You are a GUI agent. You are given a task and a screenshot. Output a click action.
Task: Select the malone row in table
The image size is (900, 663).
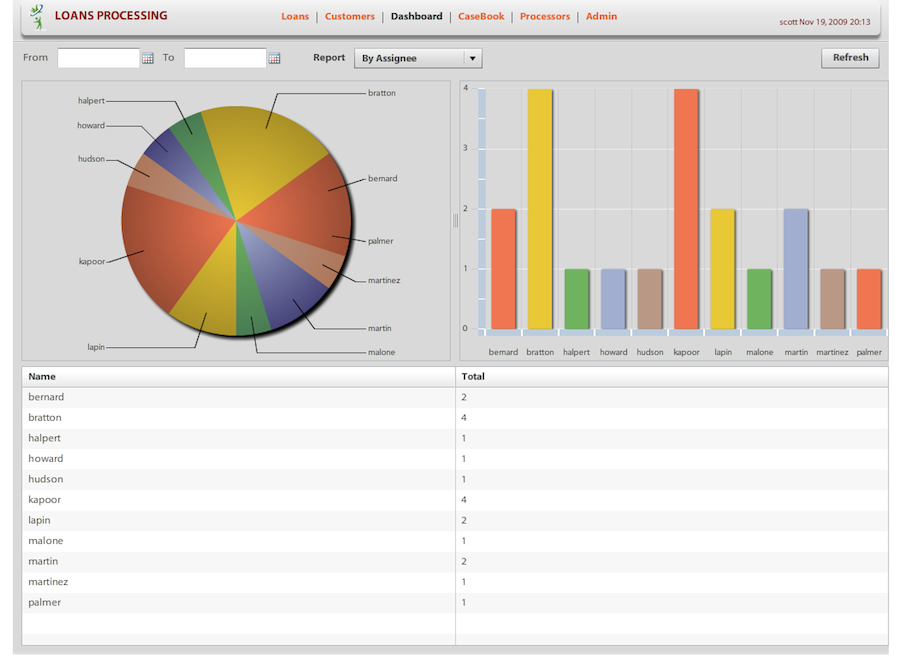(455, 541)
